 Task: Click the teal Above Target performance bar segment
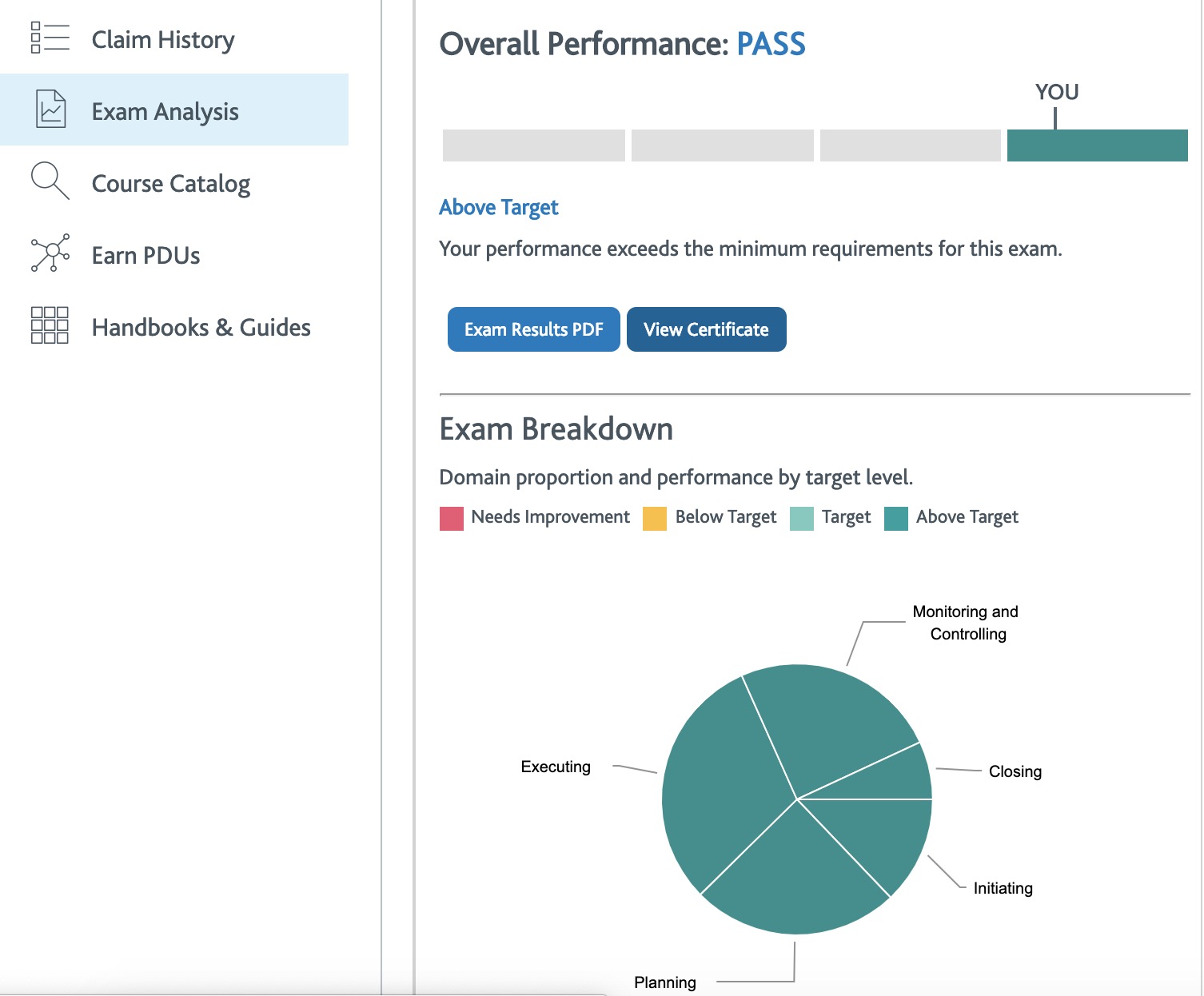[1098, 145]
